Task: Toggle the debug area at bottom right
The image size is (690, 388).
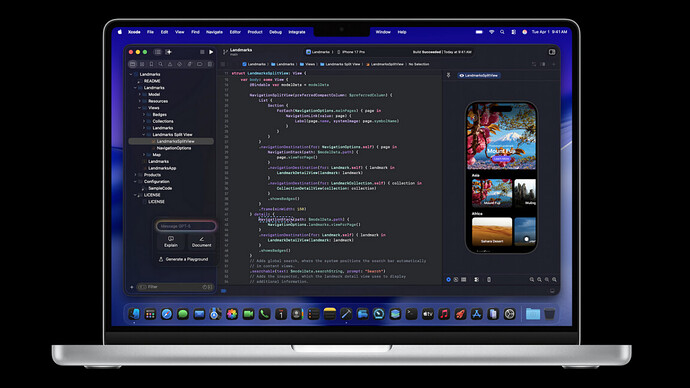Action: pos(552,291)
